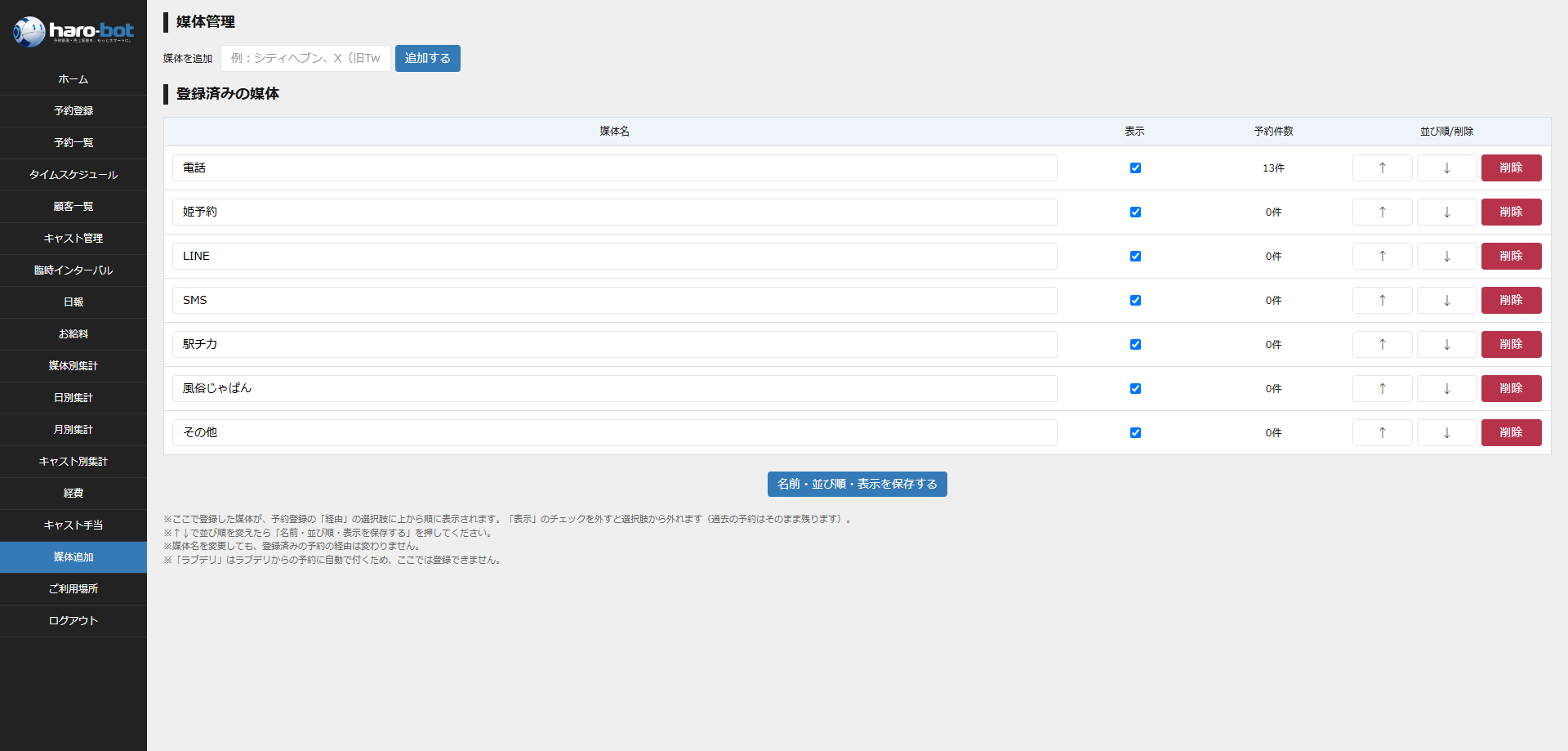Click 名前・並び順・表示を保存する button

click(857, 484)
